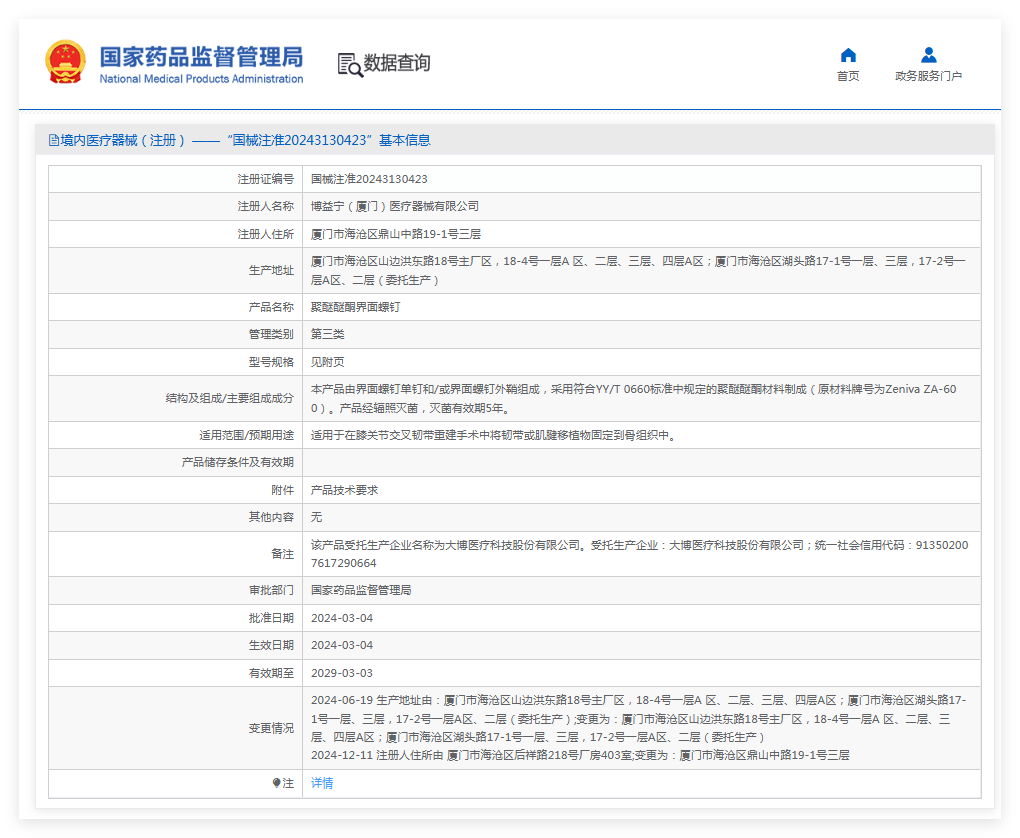Open 政务服务门户 text link
Image resolution: width=1020 pixels, height=838 pixels.
(x=929, y=76)
